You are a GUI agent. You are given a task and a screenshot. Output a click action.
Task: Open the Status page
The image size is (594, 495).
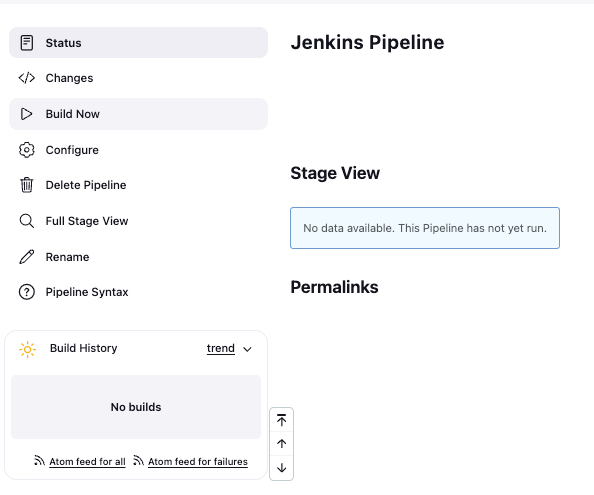pyautogui.click(x=138, y=42)
